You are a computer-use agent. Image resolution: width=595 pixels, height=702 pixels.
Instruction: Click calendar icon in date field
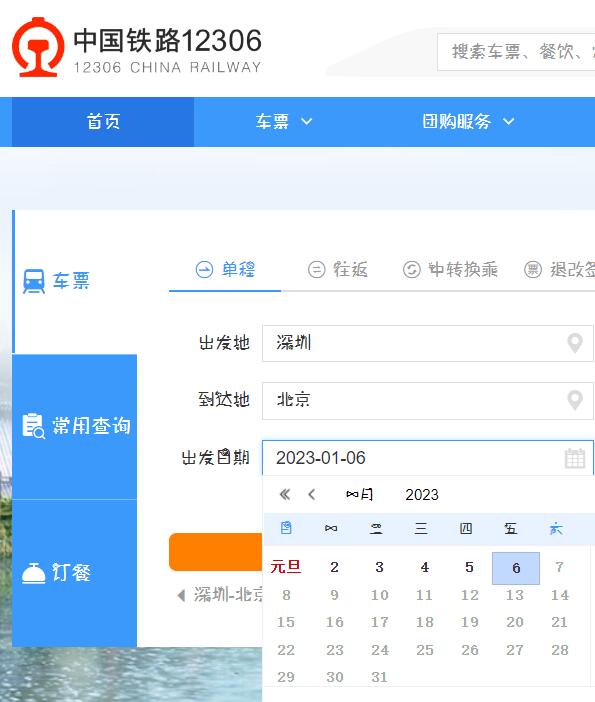tap(575, 458)
